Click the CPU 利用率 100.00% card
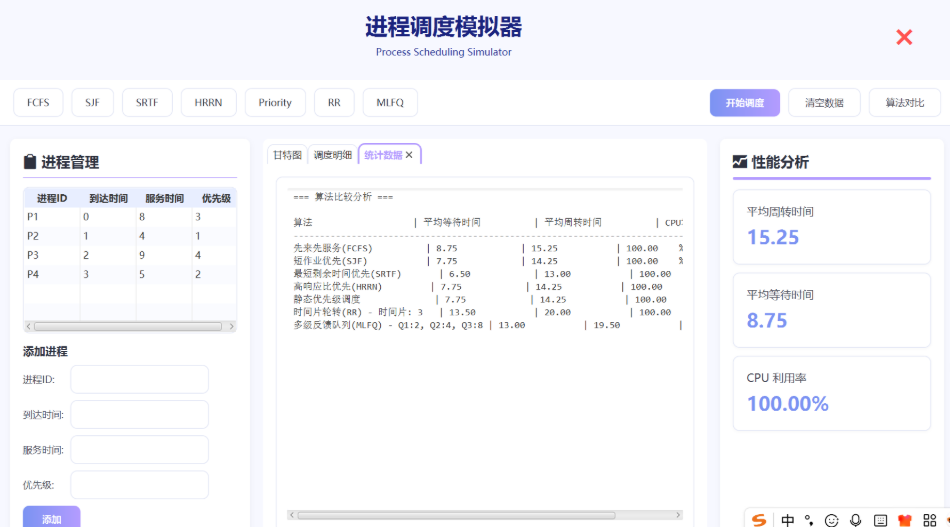 point(831,393)
